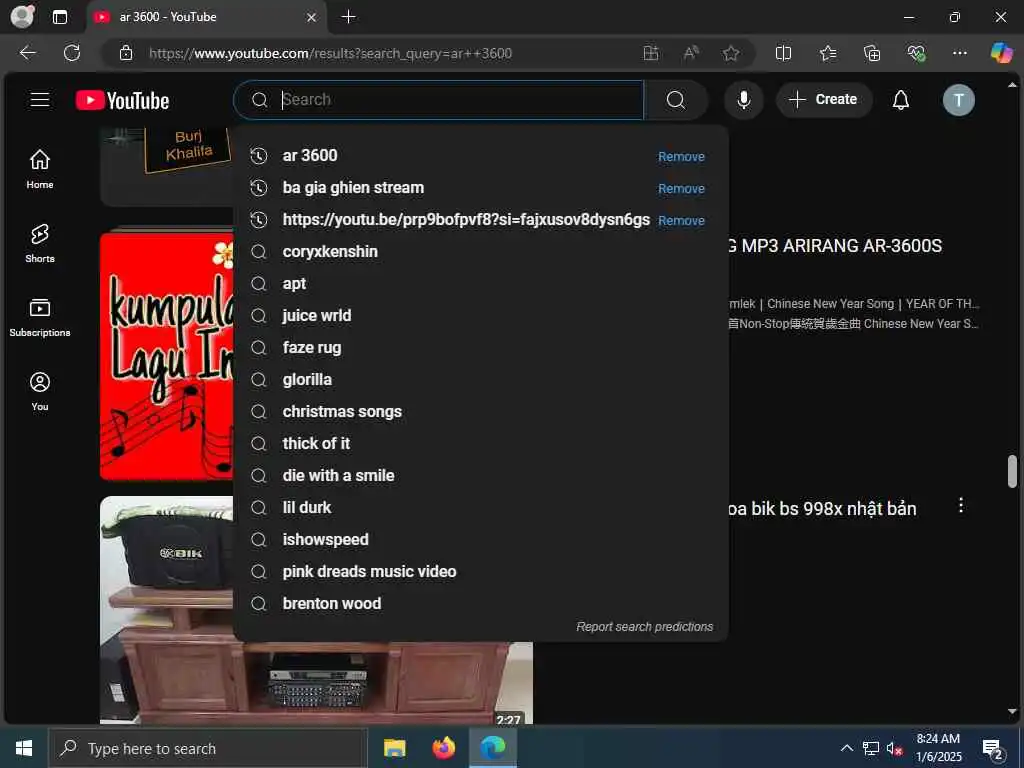Click the magnifier search submit button
This screenshot has height=768, width=1024.
(x=676, y=100)
